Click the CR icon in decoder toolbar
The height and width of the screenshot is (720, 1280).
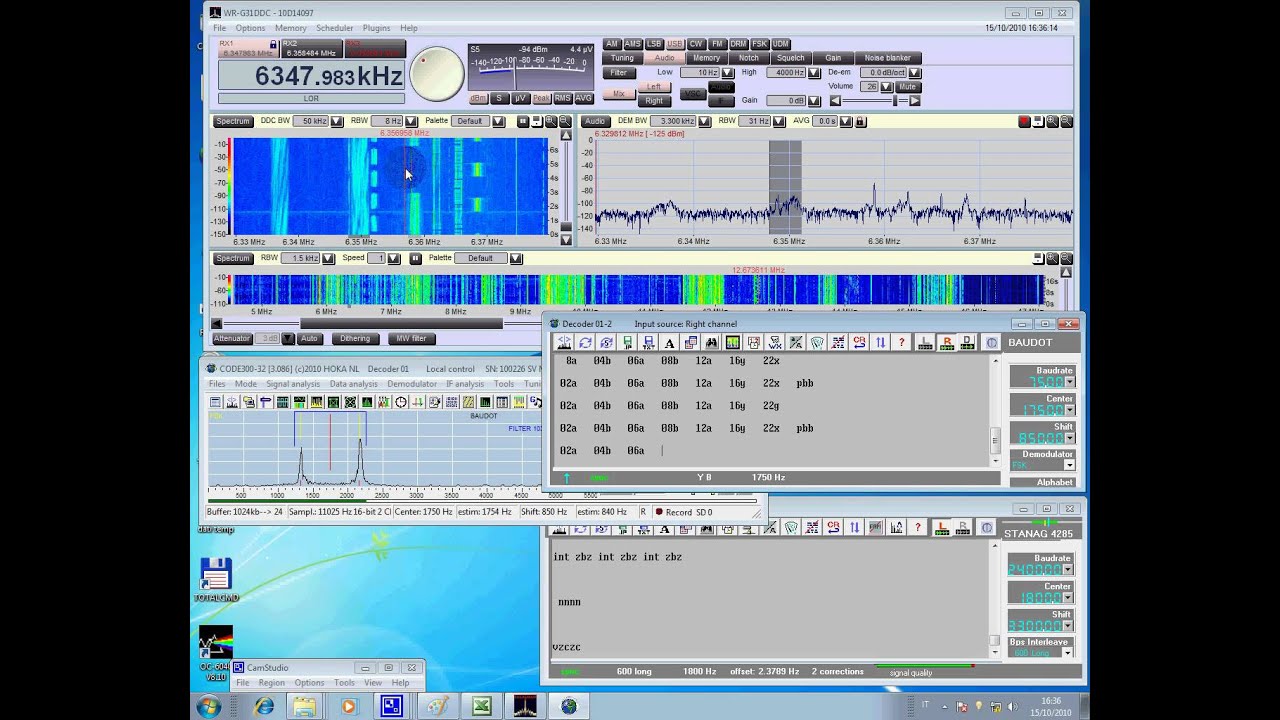pyautogui.click(x=859, y=342)
